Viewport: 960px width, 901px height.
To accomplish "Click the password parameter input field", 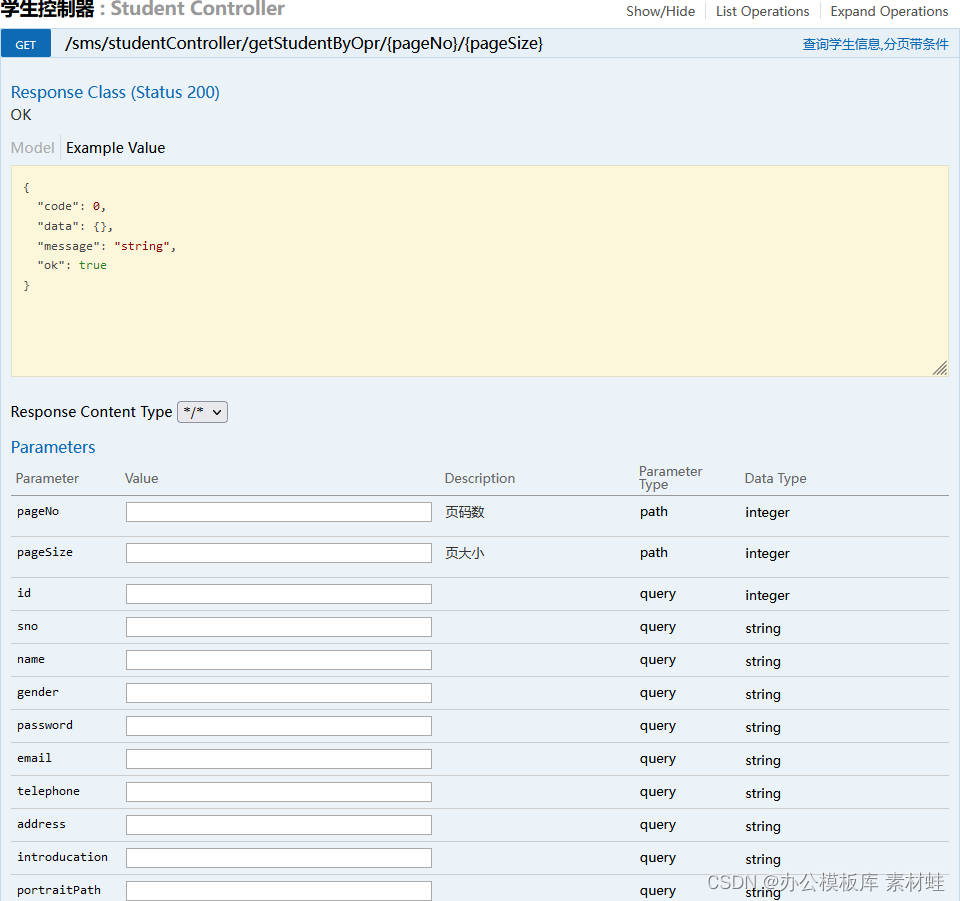I will coord(278,726).
